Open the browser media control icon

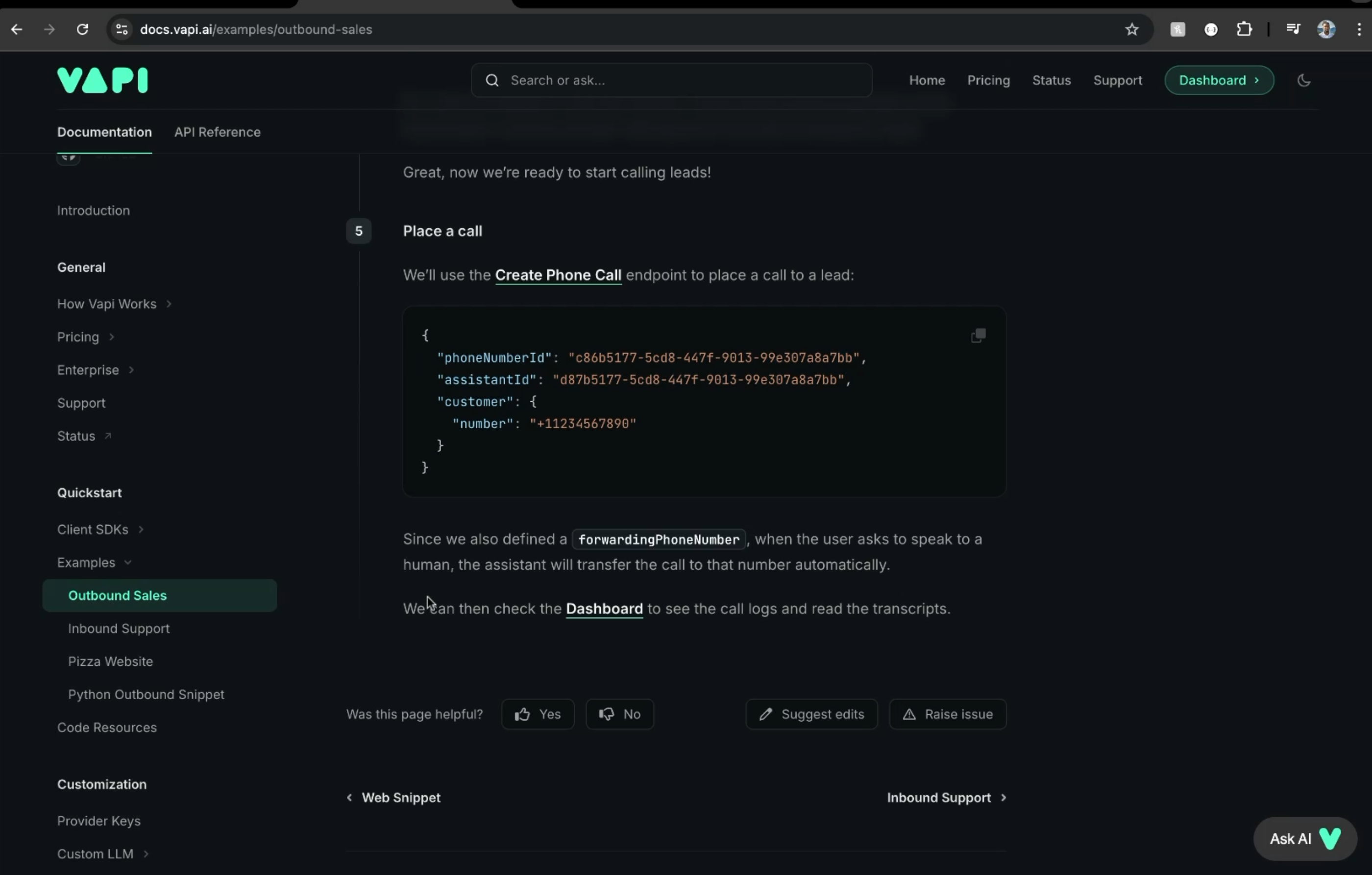pos(1293,29)
